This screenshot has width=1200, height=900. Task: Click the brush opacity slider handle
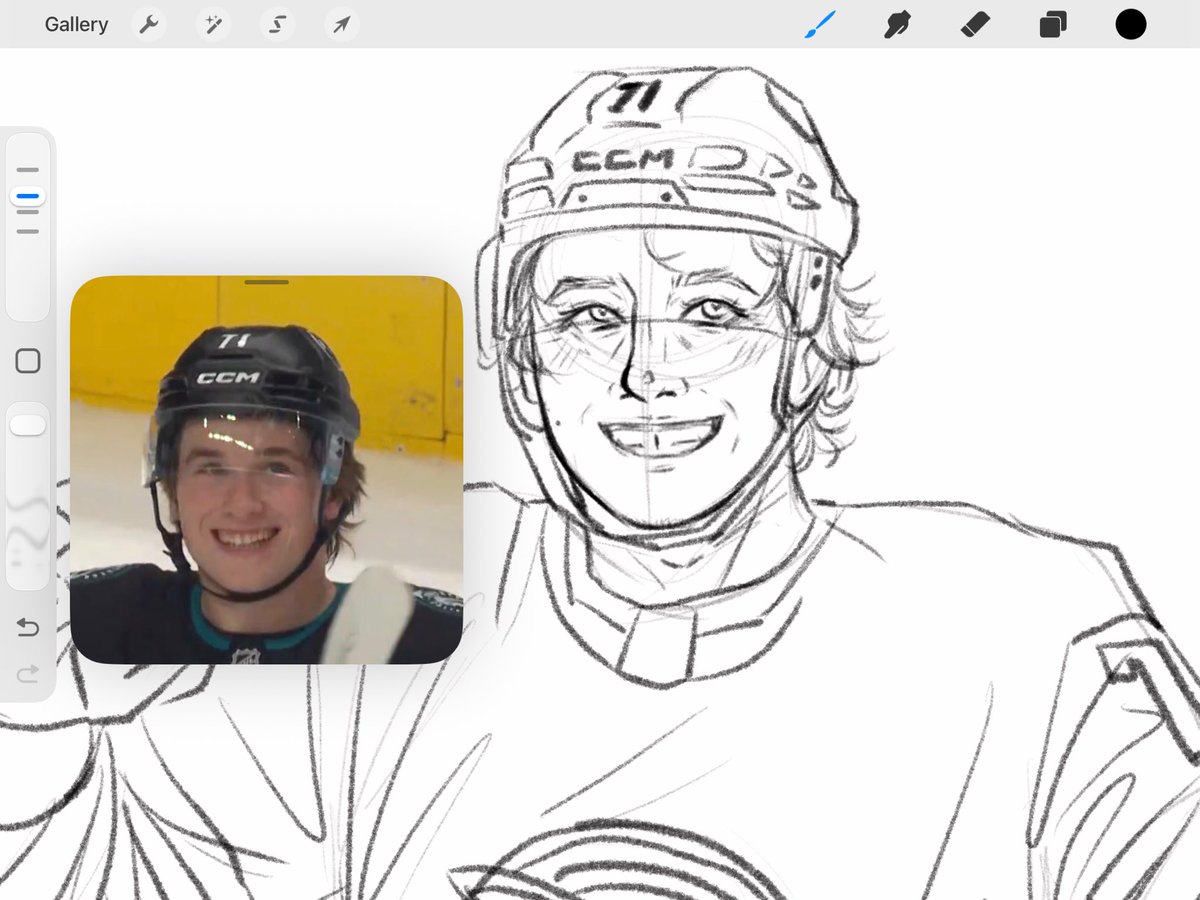(28, 425)
